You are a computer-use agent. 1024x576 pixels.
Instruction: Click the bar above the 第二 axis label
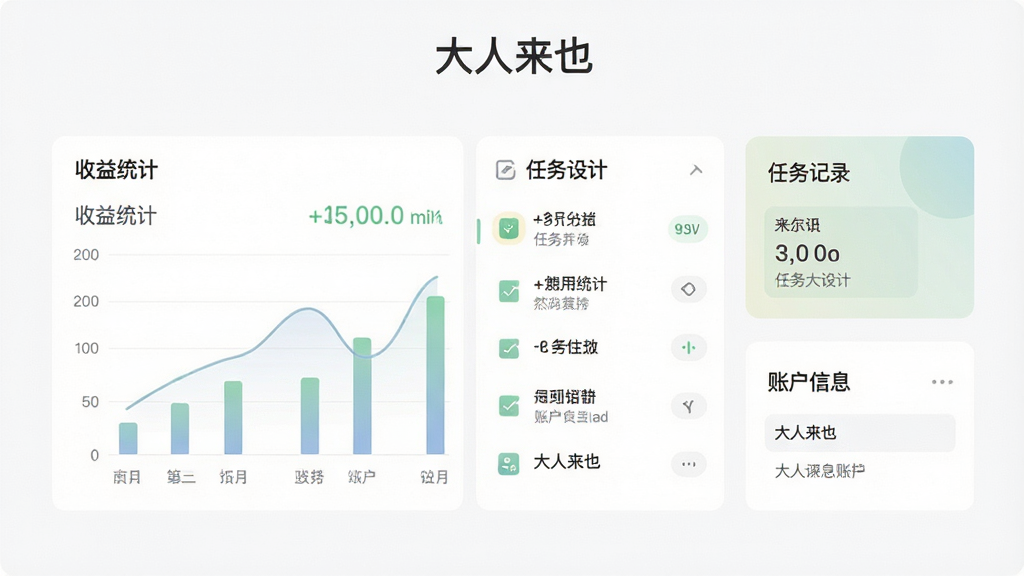180,428
